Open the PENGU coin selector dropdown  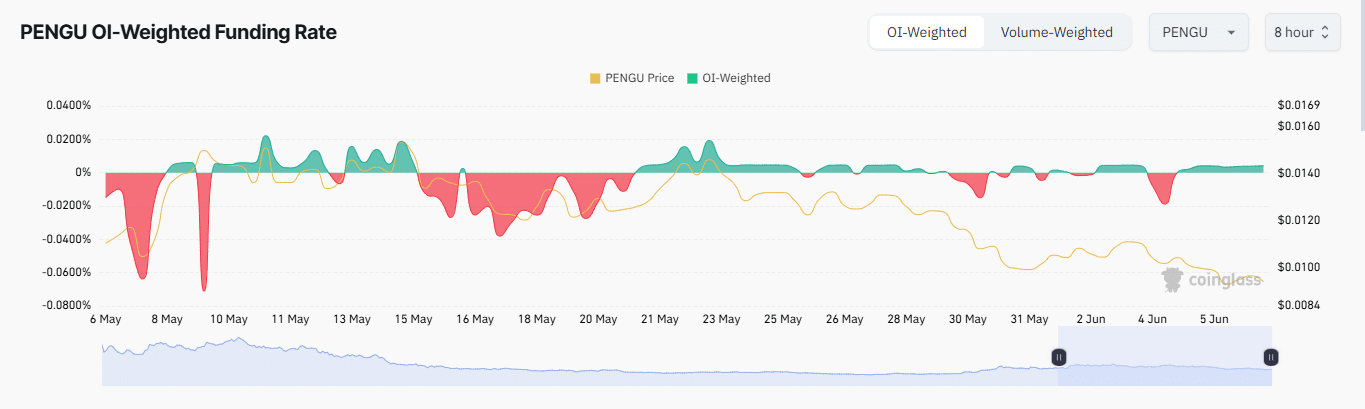pos(1199,32)
